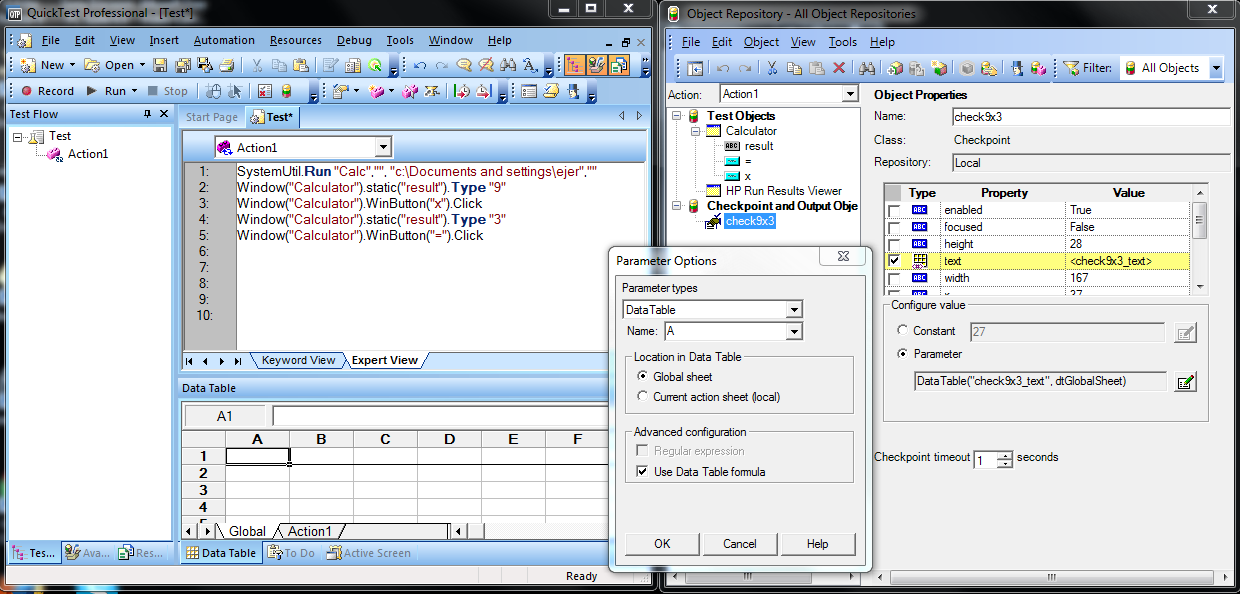Screen dimensions: 1240x594
Task: Click Cancel in Parameter Options dialog
Action: point(740,544)
